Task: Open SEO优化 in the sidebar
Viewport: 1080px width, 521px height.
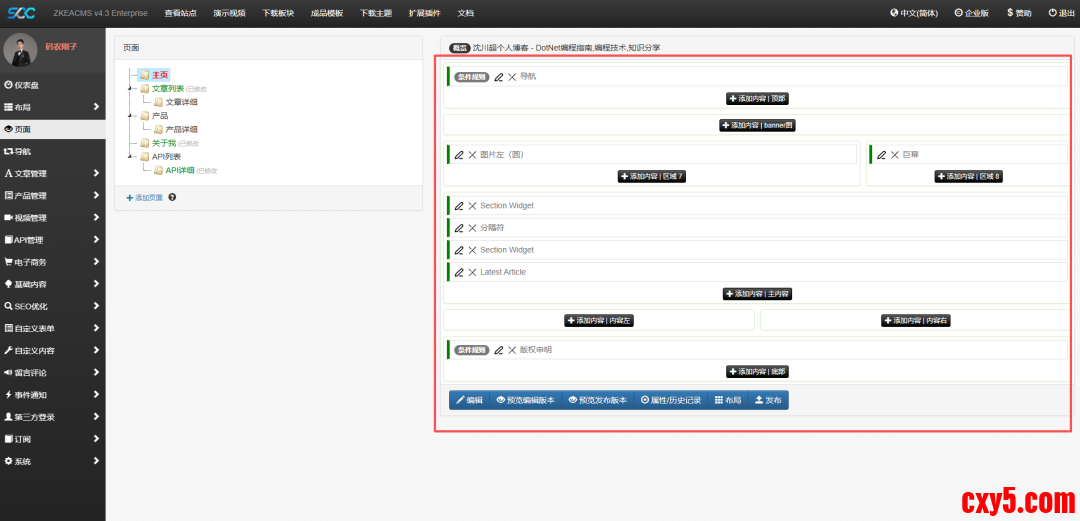Action: coord(53,306)
